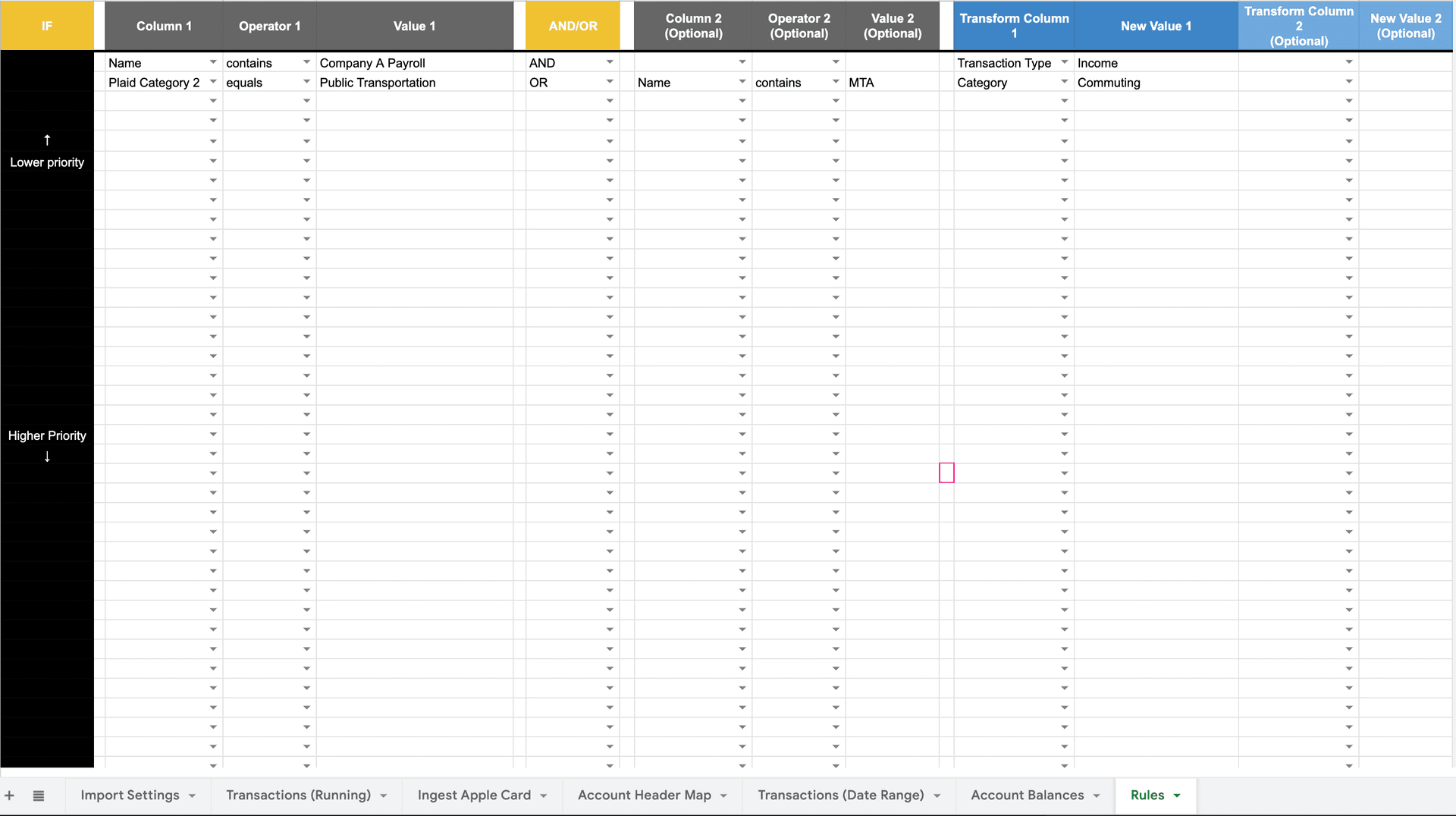Open Account Header Map tab arrow
The height and width of the screenshot is (816, 1456).
[x=723, y=796]
